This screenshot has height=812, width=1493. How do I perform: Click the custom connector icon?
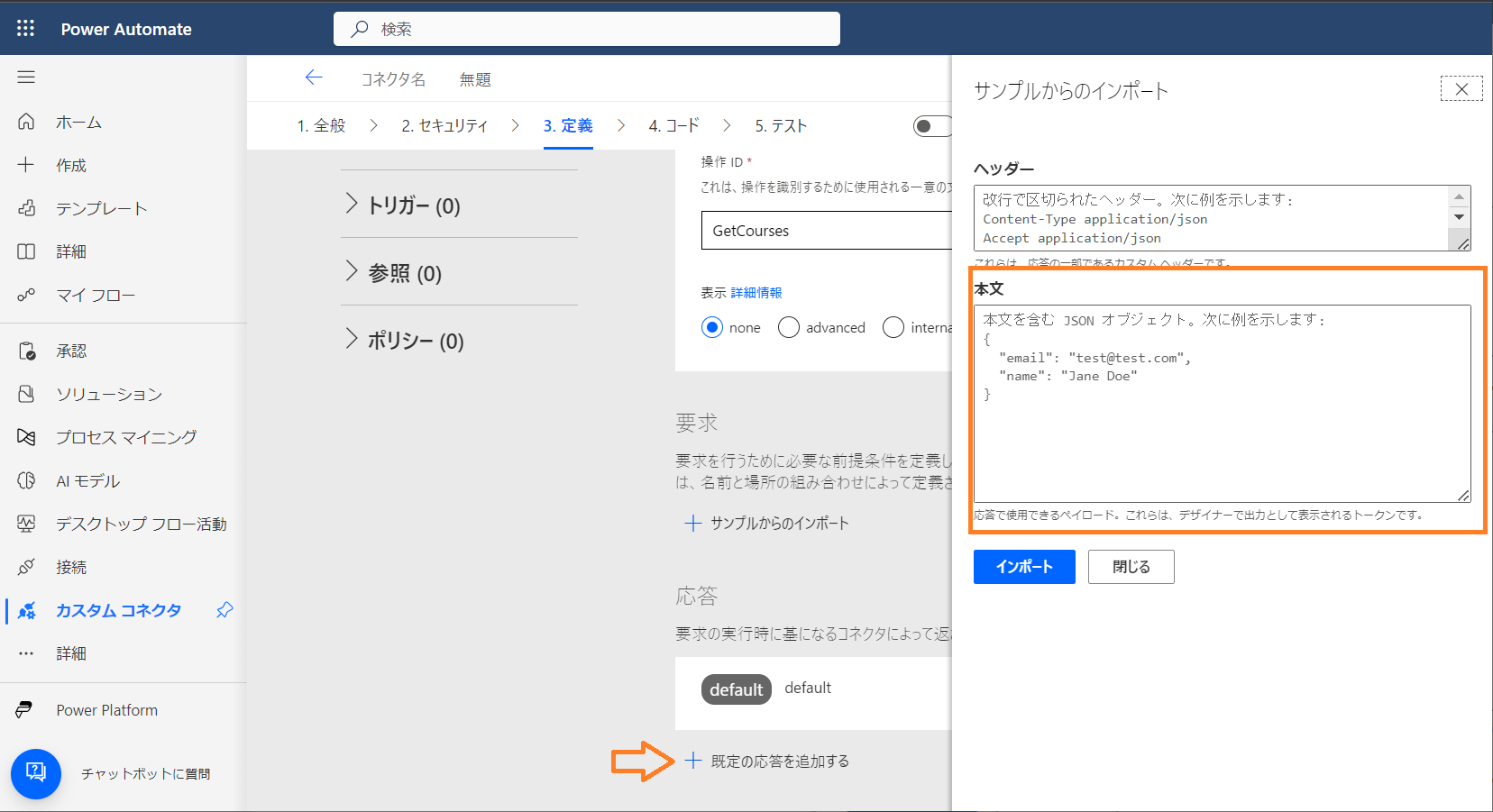[x=27, y=610]
